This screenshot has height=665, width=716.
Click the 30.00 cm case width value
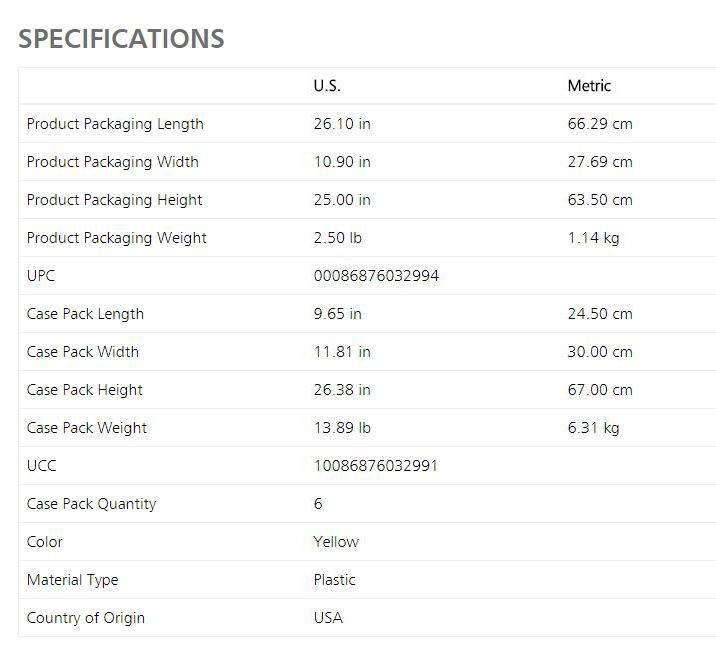tap(600, 352)
